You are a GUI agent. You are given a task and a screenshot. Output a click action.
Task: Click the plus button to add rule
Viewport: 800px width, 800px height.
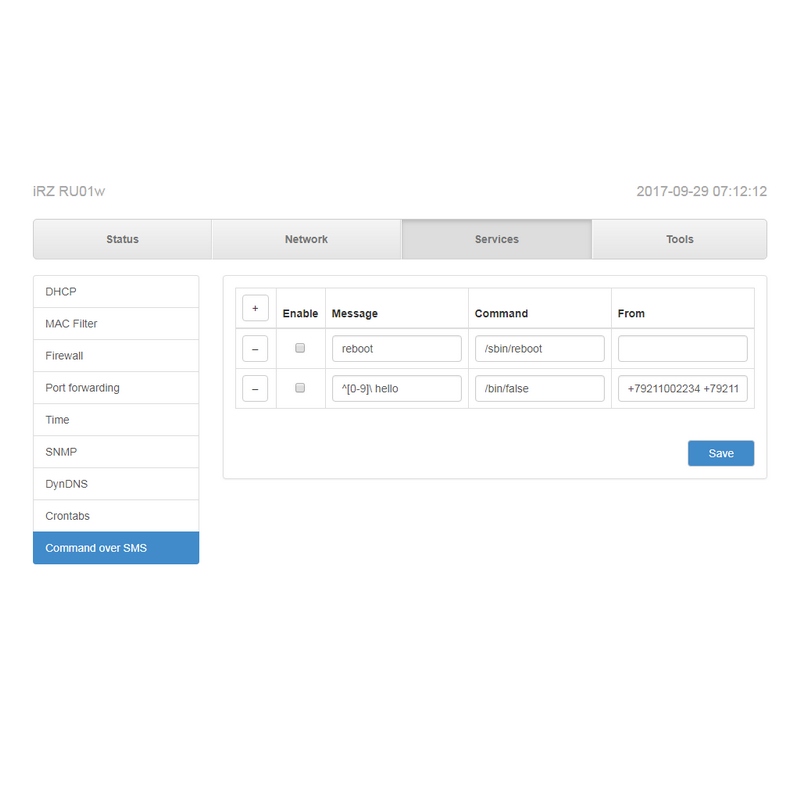tap(255, 308)
